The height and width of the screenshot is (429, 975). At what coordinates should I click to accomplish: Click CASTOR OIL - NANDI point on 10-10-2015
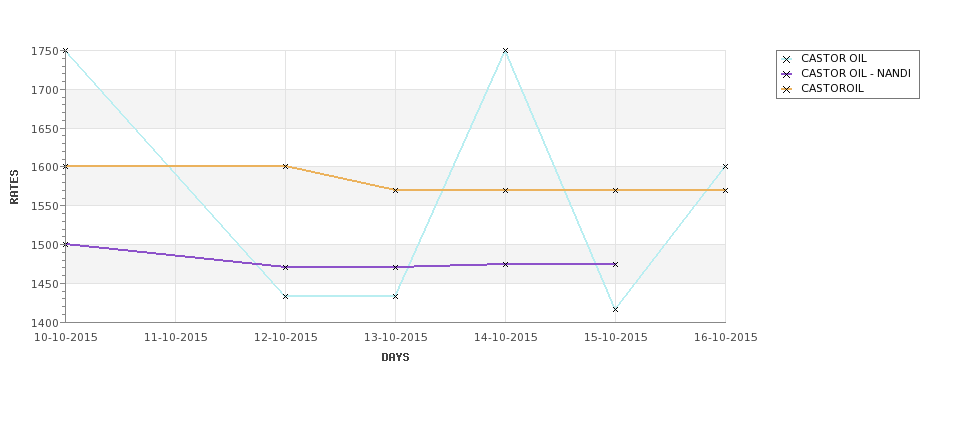click(65, 244)
